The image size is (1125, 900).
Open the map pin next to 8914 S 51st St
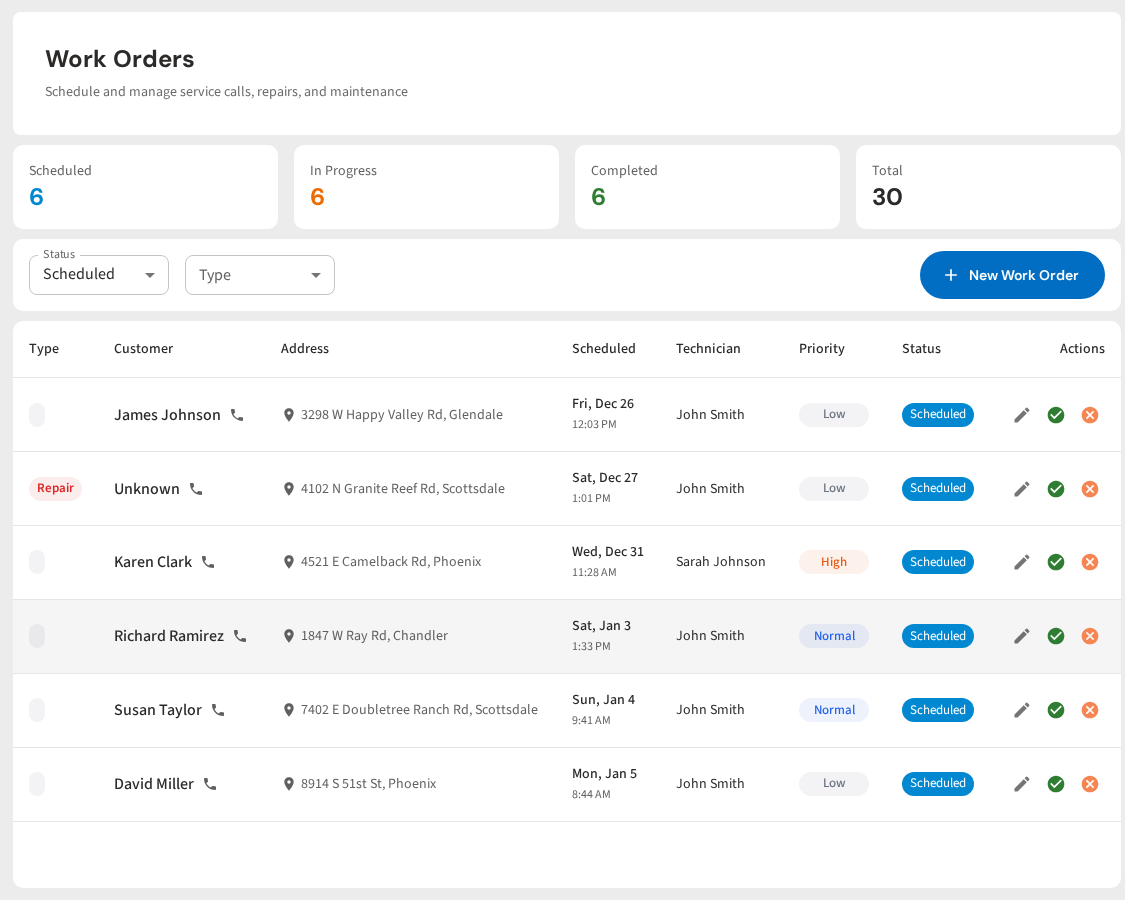[x=289, y=784]
